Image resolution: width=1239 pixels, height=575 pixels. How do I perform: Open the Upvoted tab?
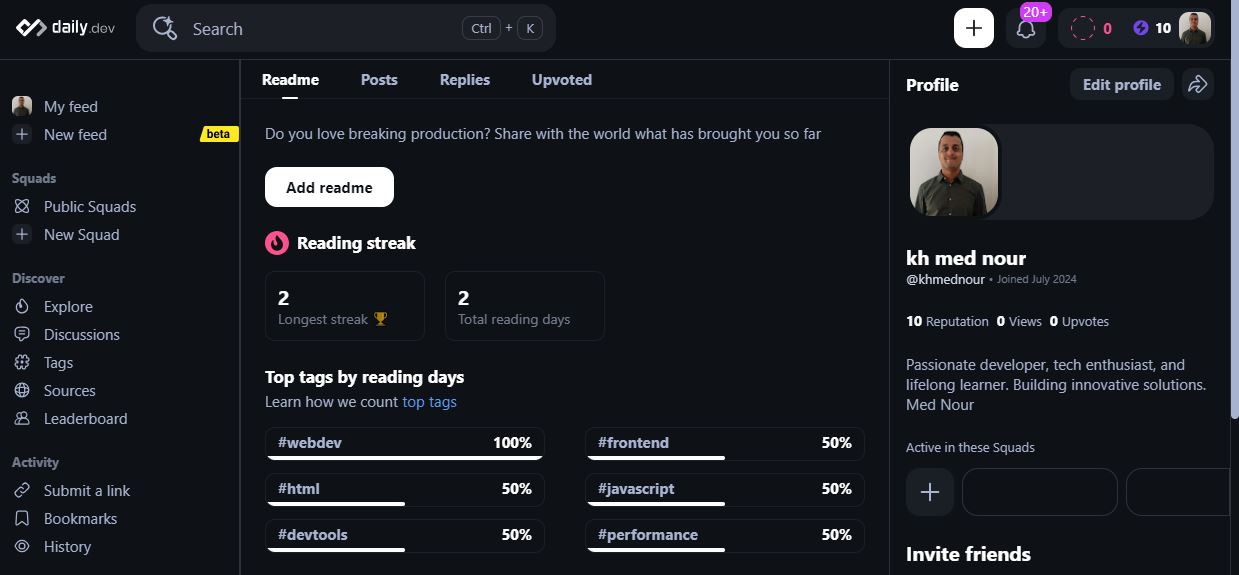pos(561,80)
